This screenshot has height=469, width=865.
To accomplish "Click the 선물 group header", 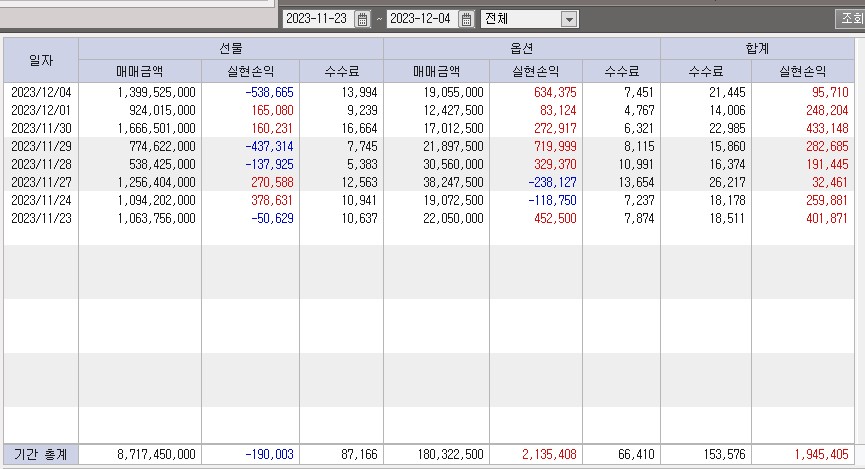I will [x=231, y=49].
